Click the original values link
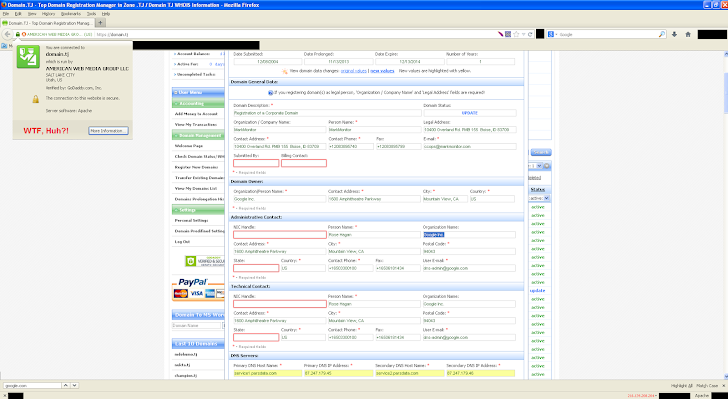728x399 pixels. click(354, 71)
